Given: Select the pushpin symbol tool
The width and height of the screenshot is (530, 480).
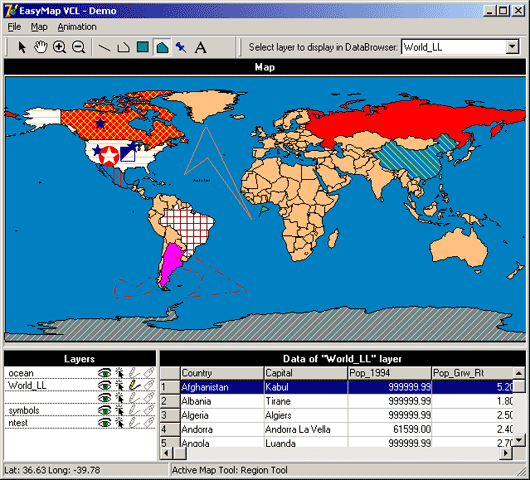Looking at the screenshot, I should pyautogui.click(x=181, y=47).
